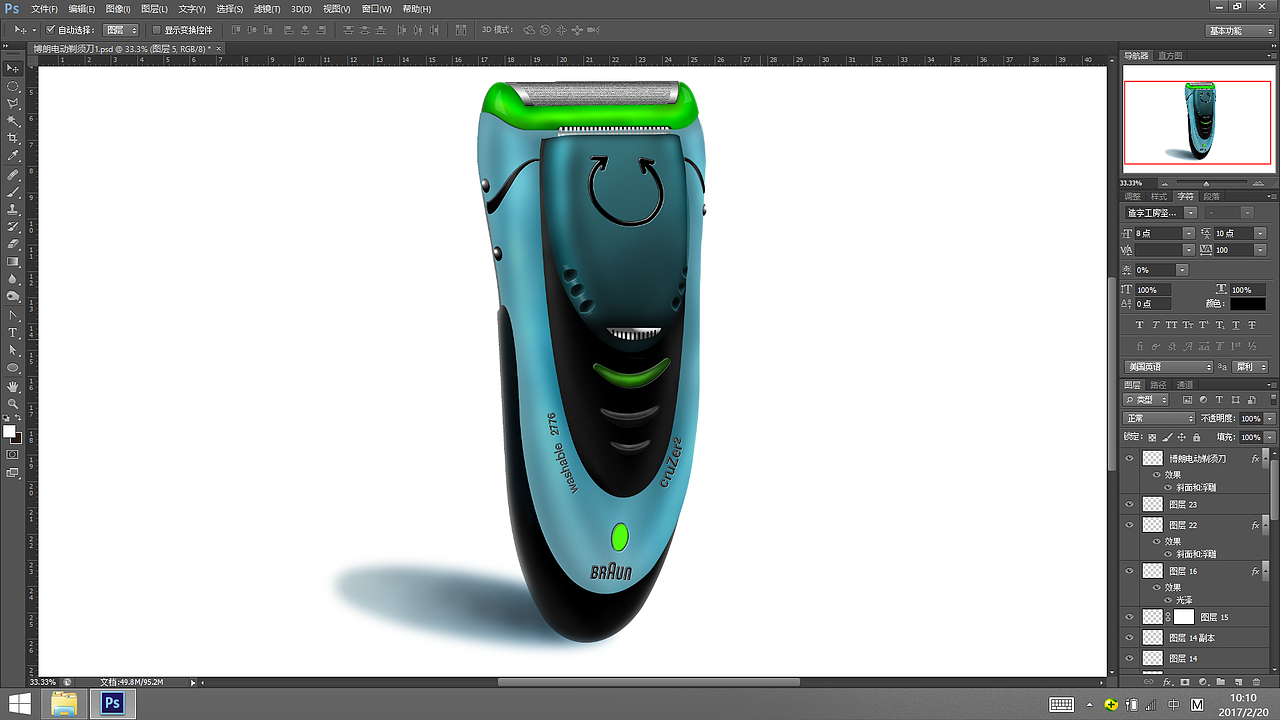Open the text 颜色 color swatch
Viewport: 1280px width, 720px height.
click(1248, 304)
